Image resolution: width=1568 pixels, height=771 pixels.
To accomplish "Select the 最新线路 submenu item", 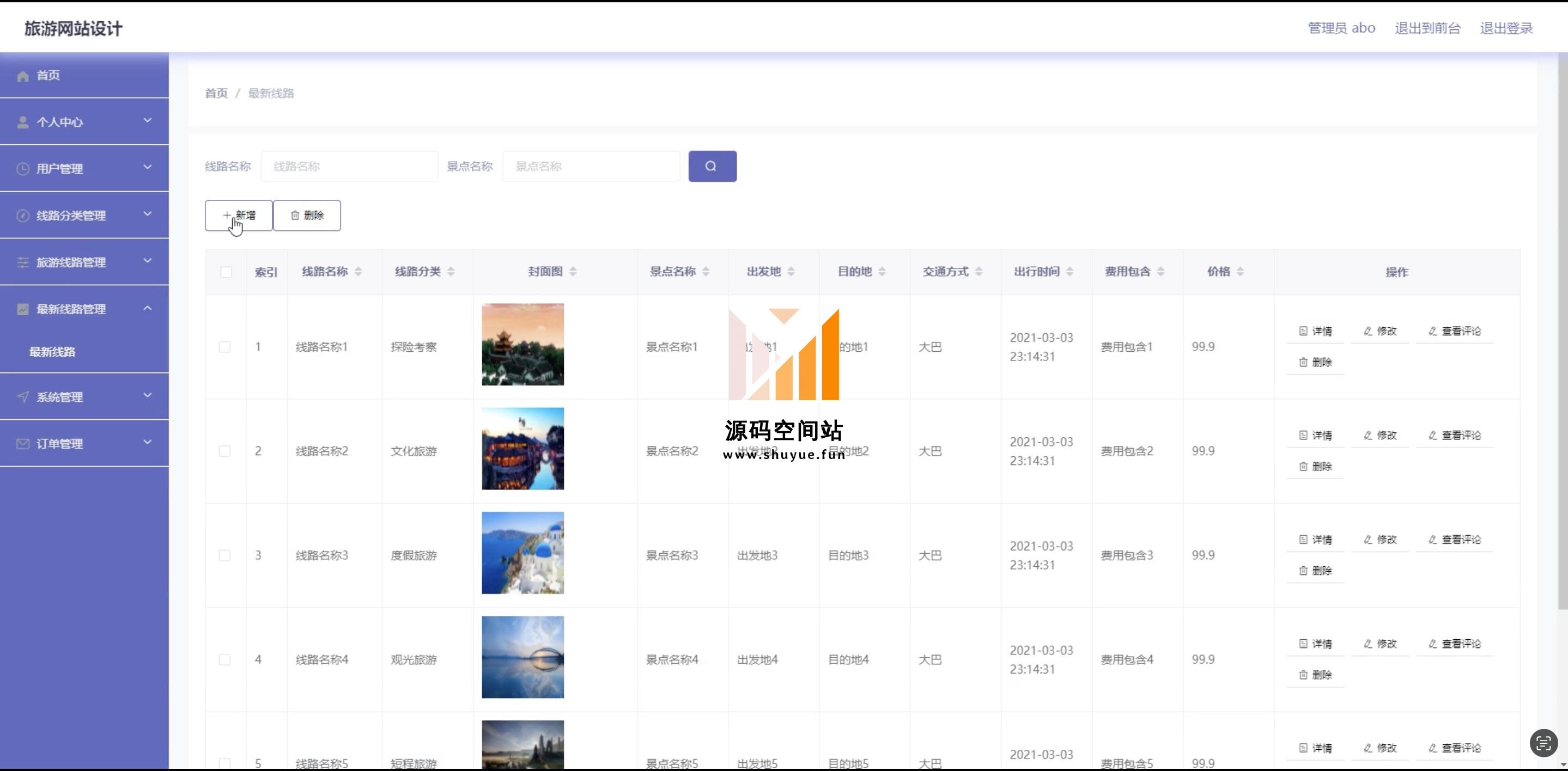I will tap(84, 352).
